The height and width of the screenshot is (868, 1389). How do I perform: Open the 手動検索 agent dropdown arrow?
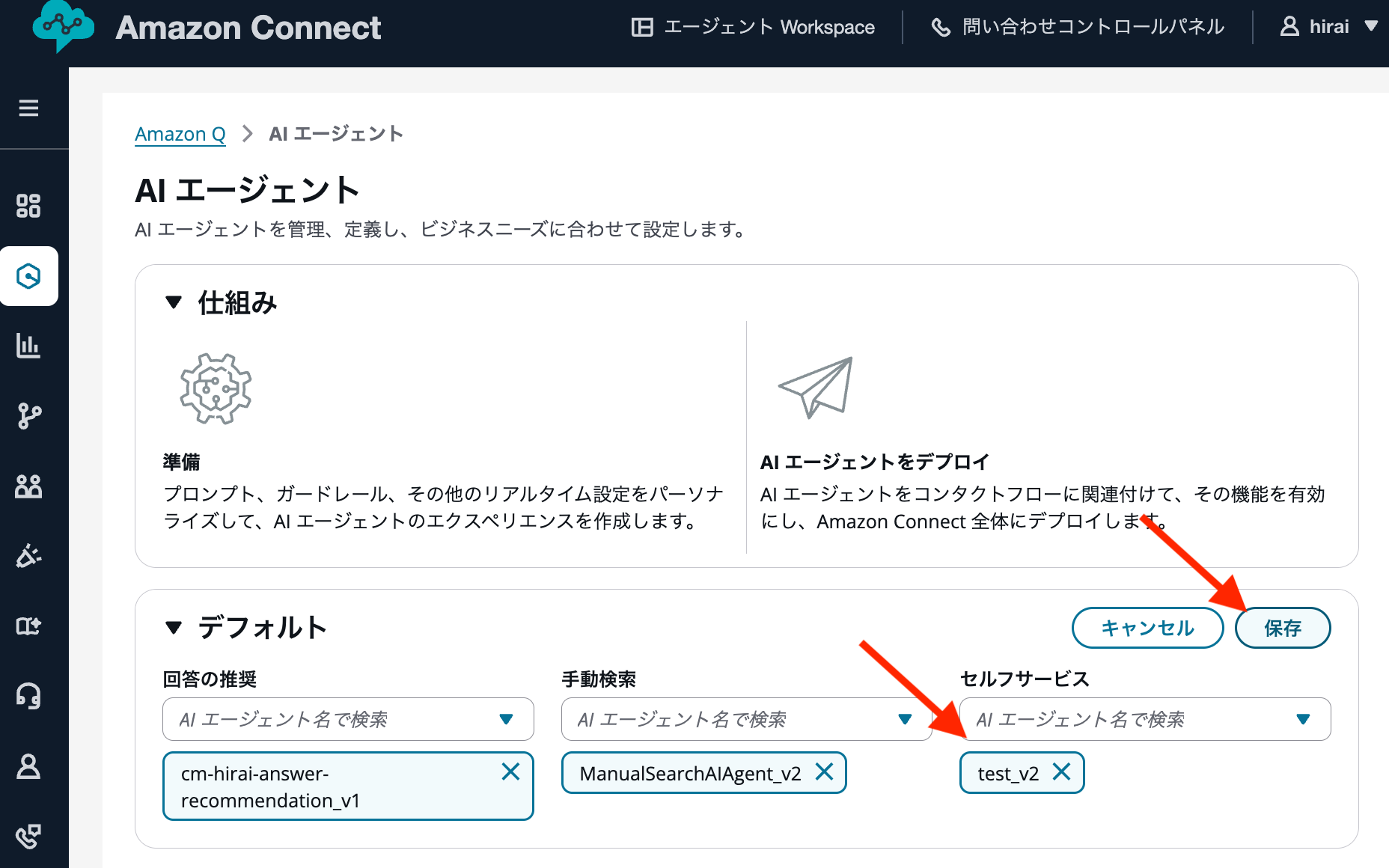click(x=905, y=719)
